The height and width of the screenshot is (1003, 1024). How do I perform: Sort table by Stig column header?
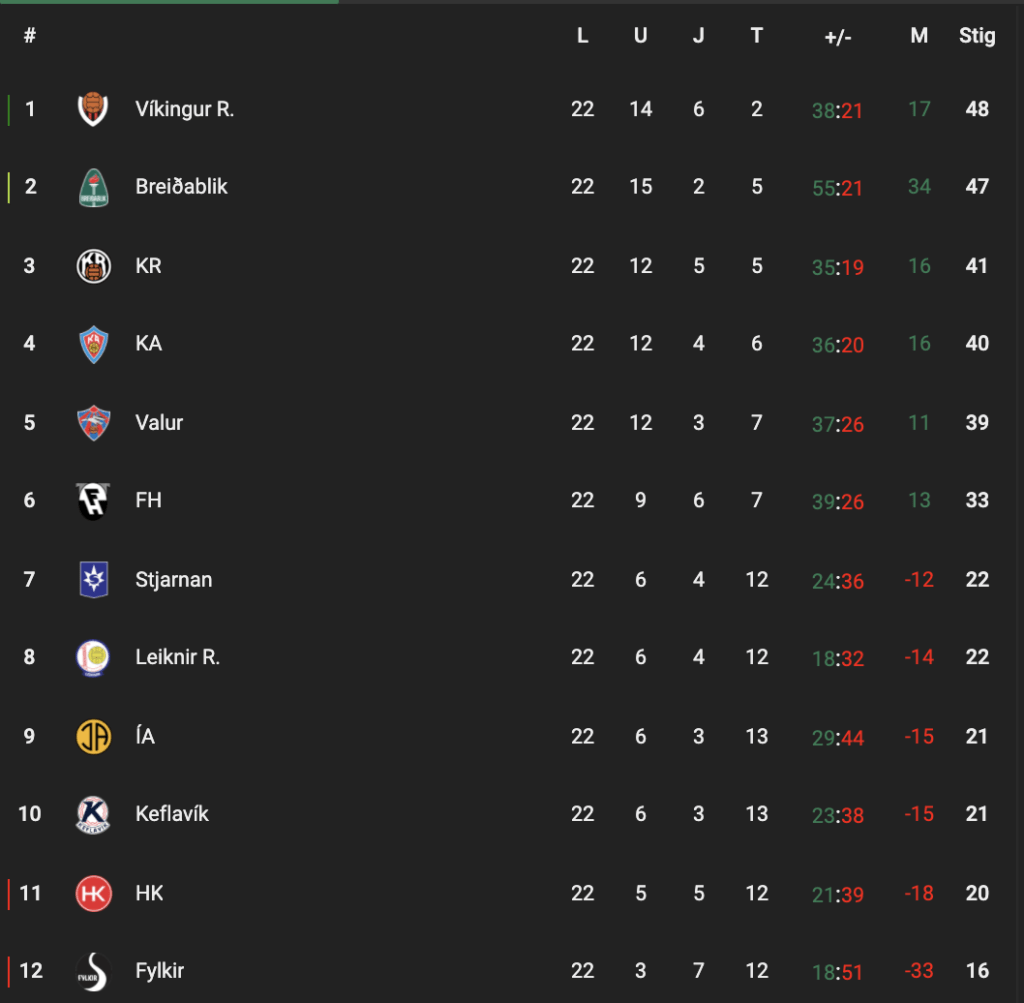pos(977,35)
